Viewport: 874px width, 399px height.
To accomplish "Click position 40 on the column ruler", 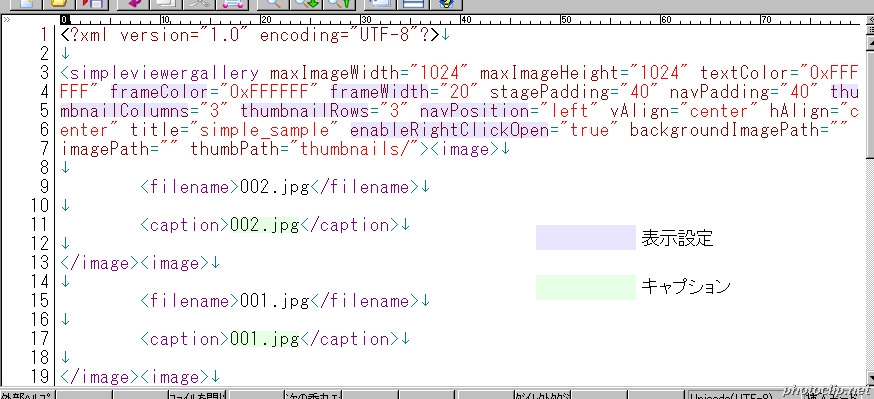I will click(x=465, y=20).
